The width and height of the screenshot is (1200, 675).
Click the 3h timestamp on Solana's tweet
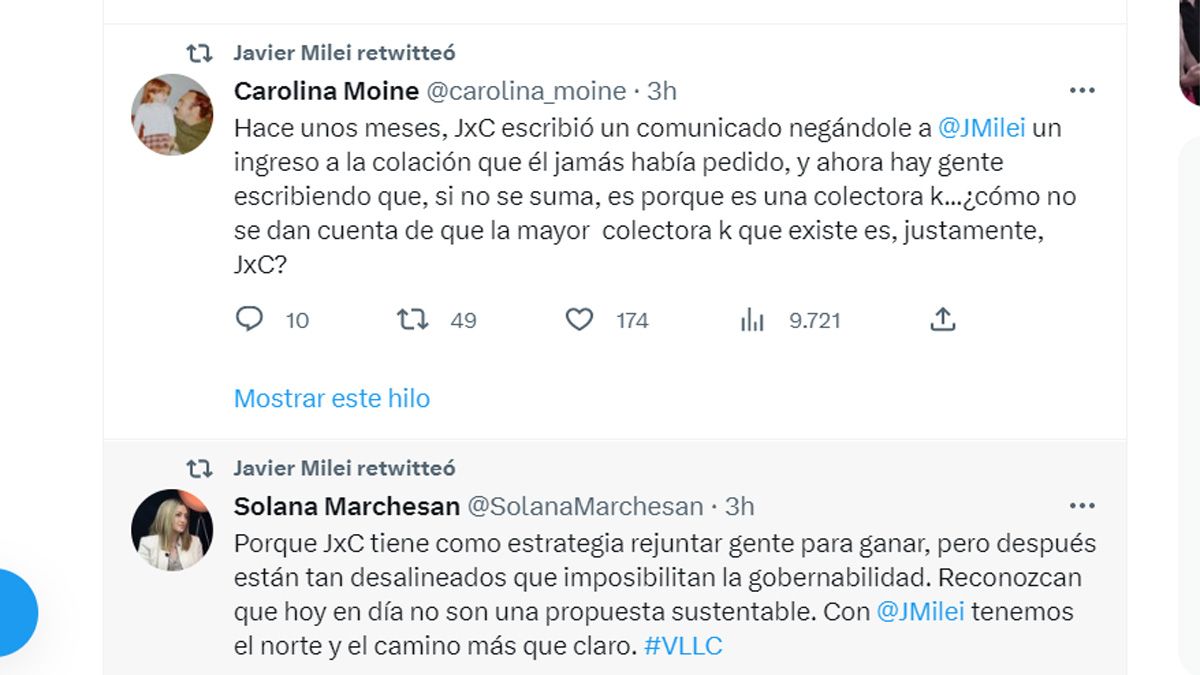coord(739,506)
